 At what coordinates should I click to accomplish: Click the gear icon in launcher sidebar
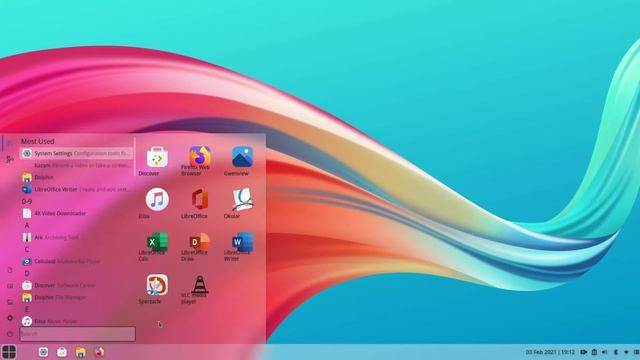click(10, 318)
